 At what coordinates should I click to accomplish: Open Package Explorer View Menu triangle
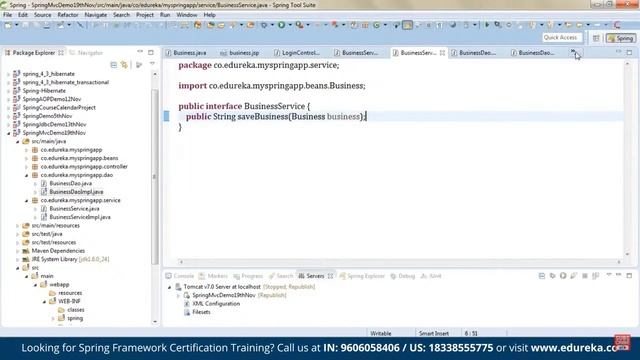pyautogui.click(x=152, y=64)
